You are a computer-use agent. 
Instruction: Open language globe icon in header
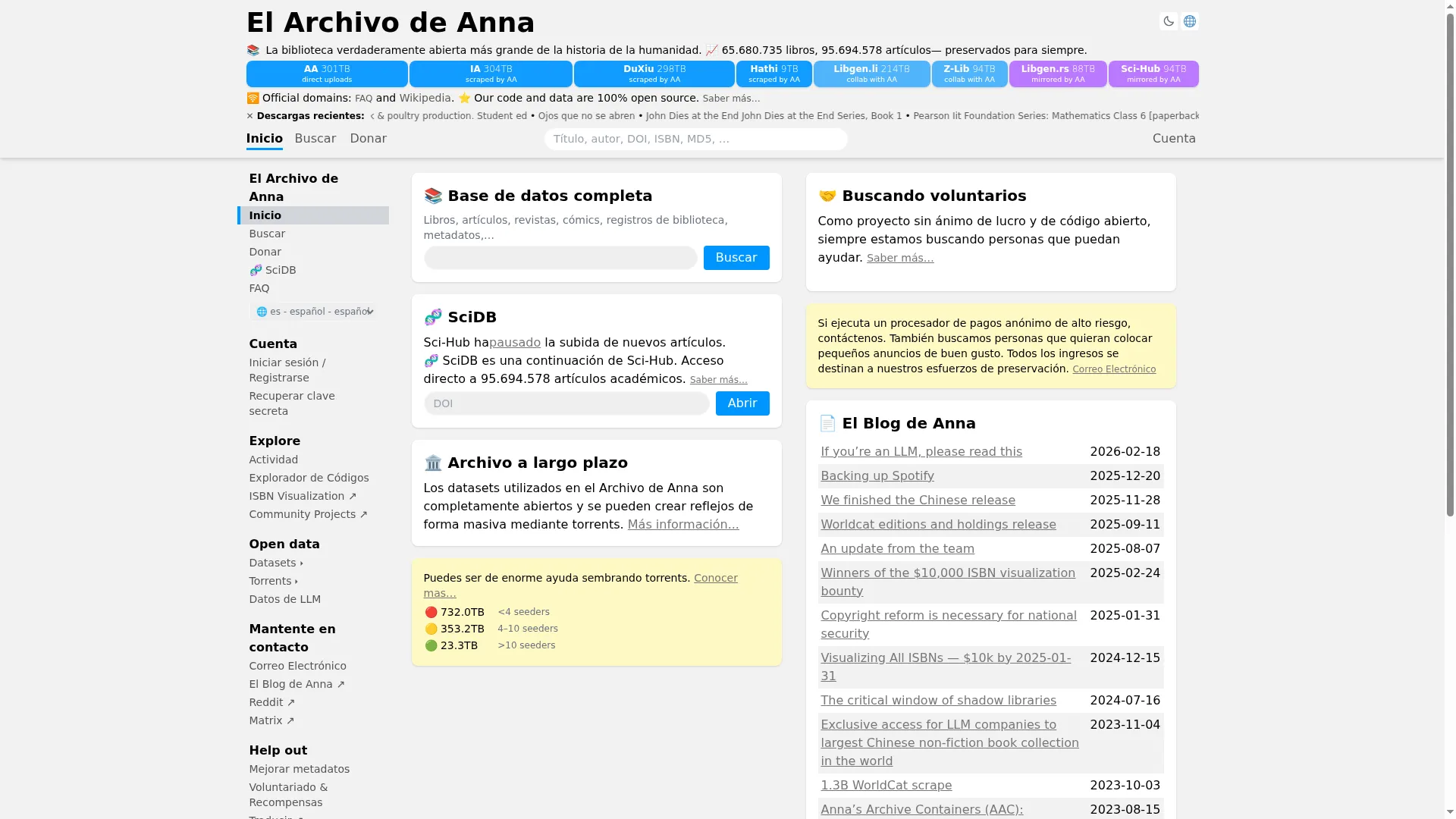pyautogui.click(x=1190, y=21)
